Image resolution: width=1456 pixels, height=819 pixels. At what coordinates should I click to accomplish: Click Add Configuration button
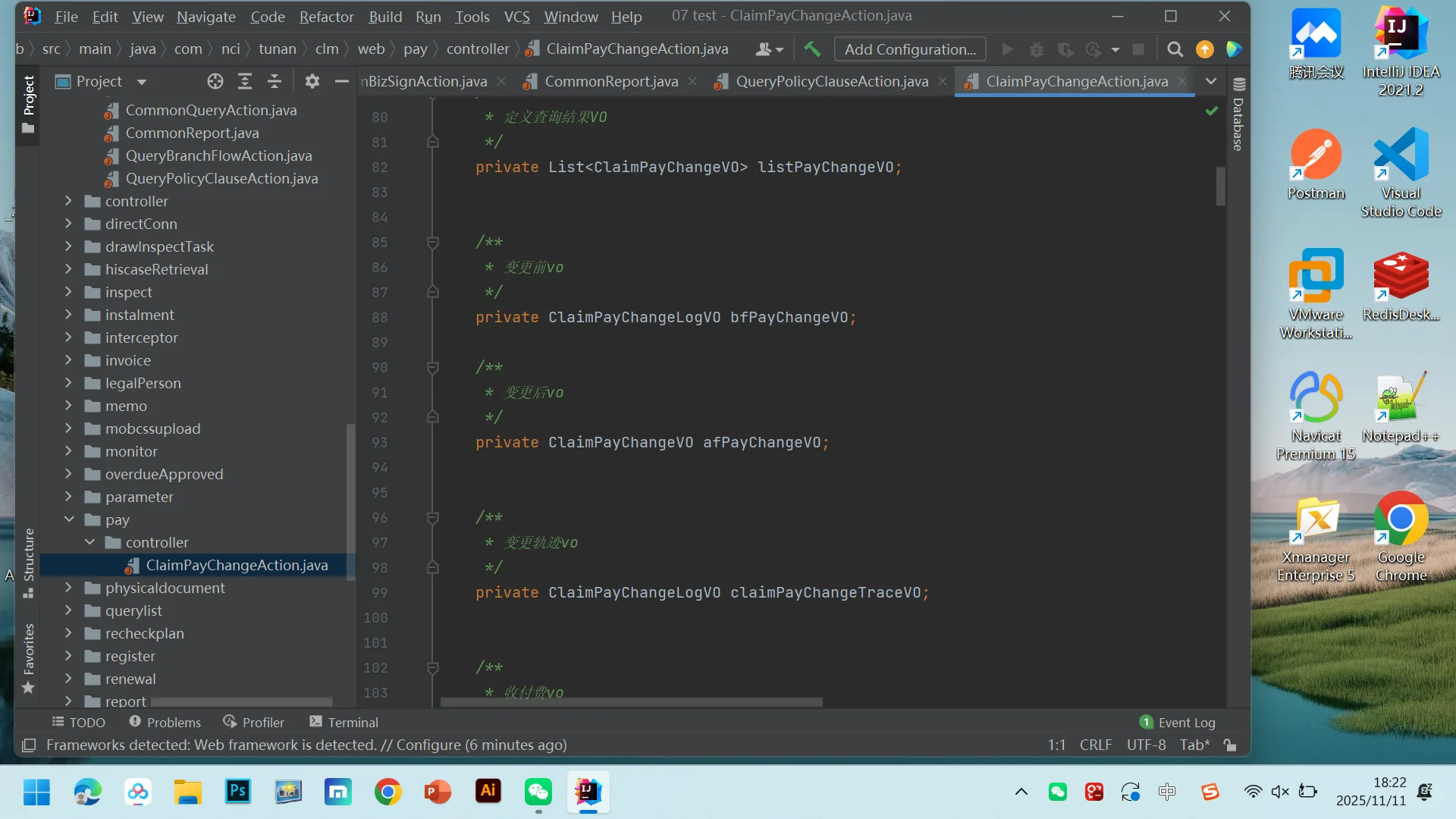(x=910, y=49)
